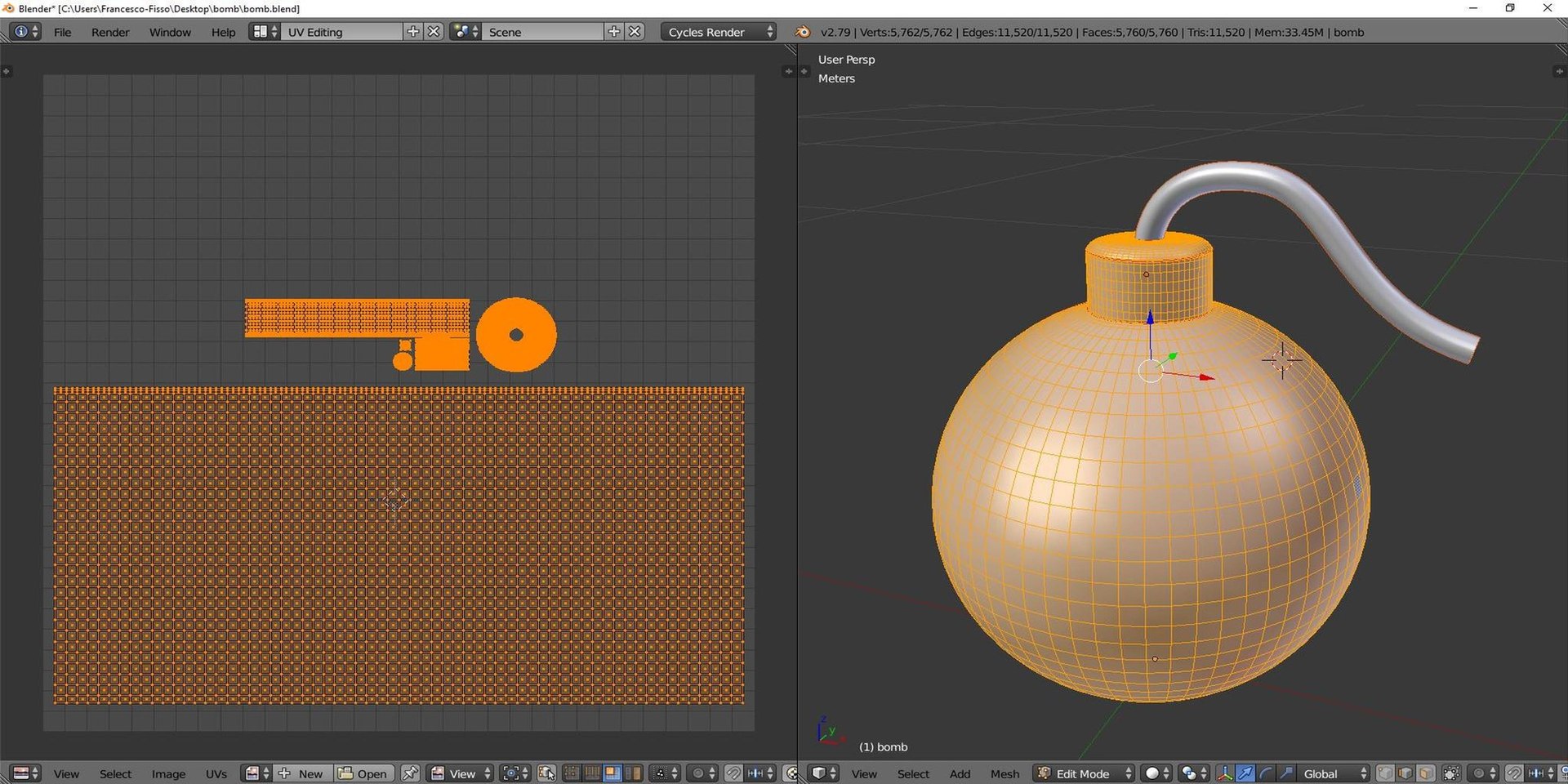Delete the UV Editing screen layout

coord(434,32)
